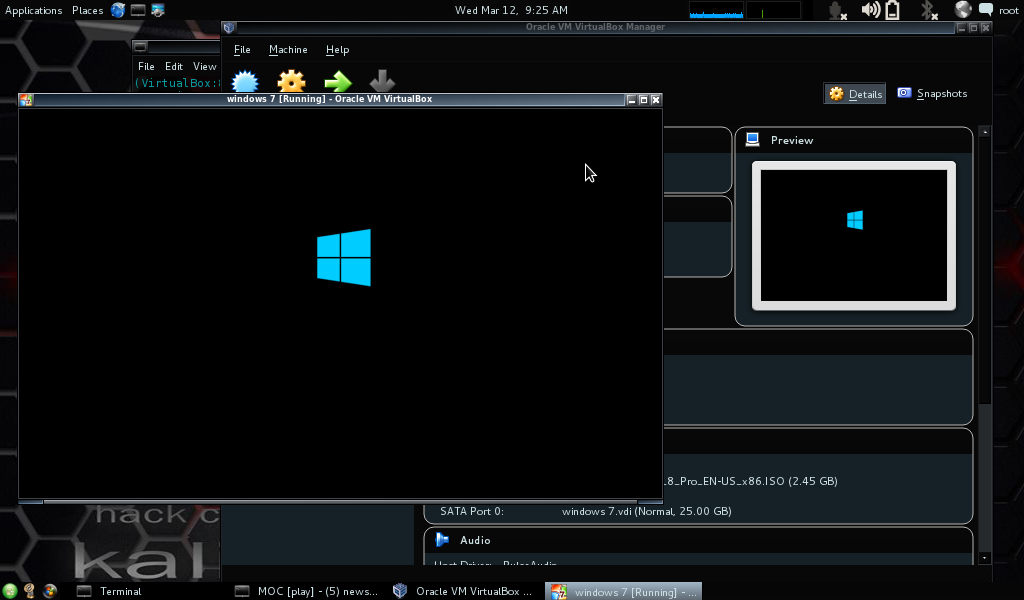The height and width of the screenshot is (600, 1024).
Task: Click the clock showing Wed Mar 12
Action: 511,10
